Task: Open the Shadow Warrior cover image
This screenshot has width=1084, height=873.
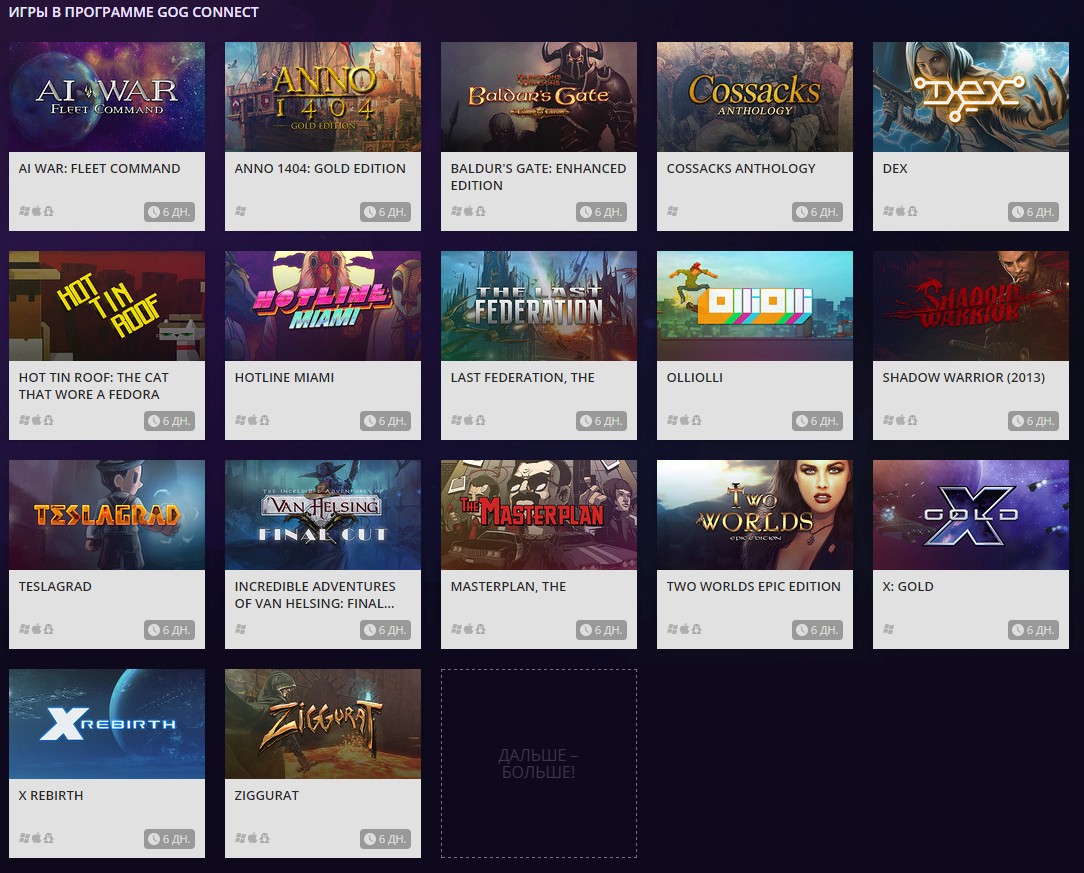Action: click(971, 306)
